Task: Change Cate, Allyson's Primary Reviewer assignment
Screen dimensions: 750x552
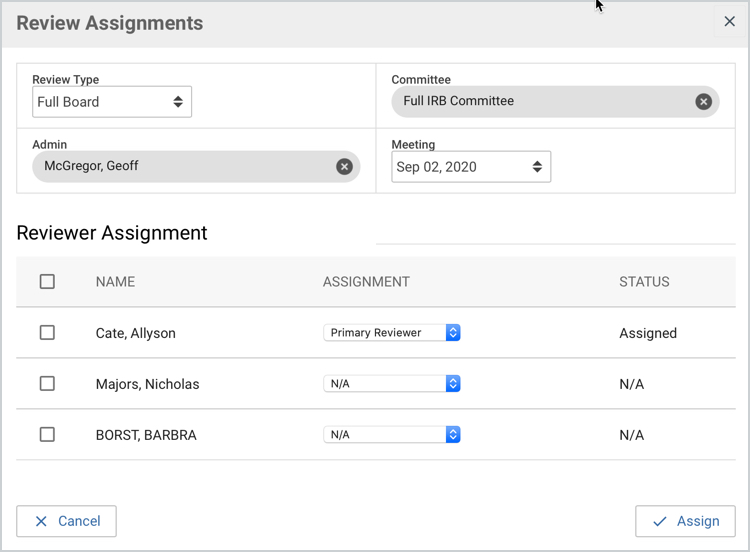Action: tap(391, 333)
